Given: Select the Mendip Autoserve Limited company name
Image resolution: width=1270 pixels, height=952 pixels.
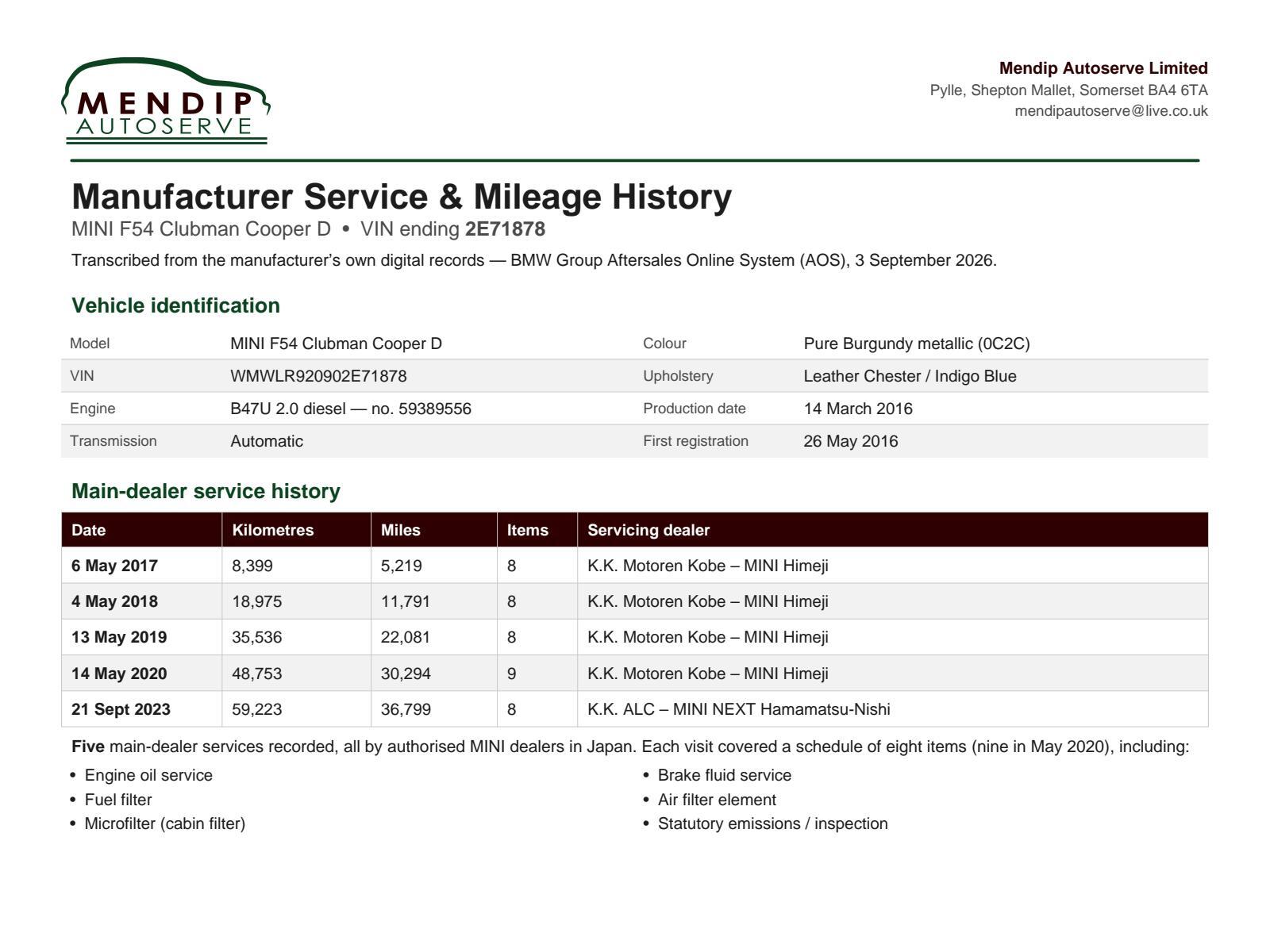Looking at the screenshot, I should [x=1103, y=68].
